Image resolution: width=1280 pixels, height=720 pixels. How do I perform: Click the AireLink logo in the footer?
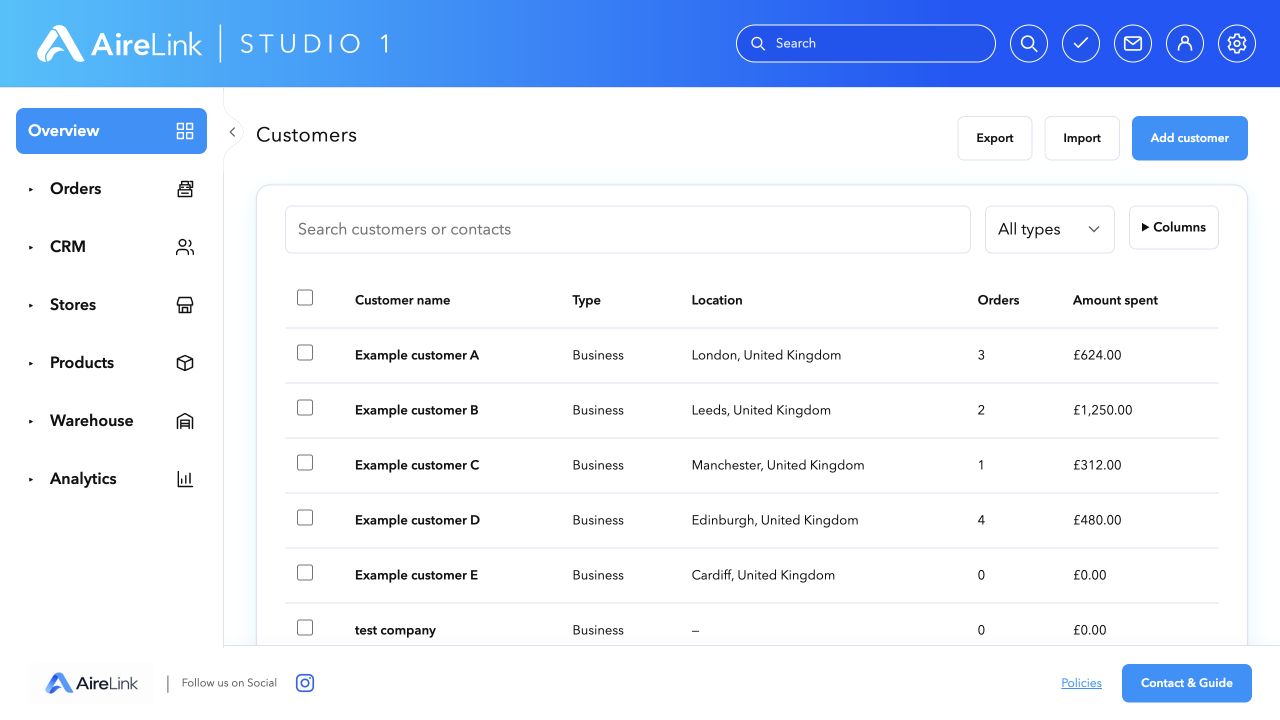coord(92,684)
